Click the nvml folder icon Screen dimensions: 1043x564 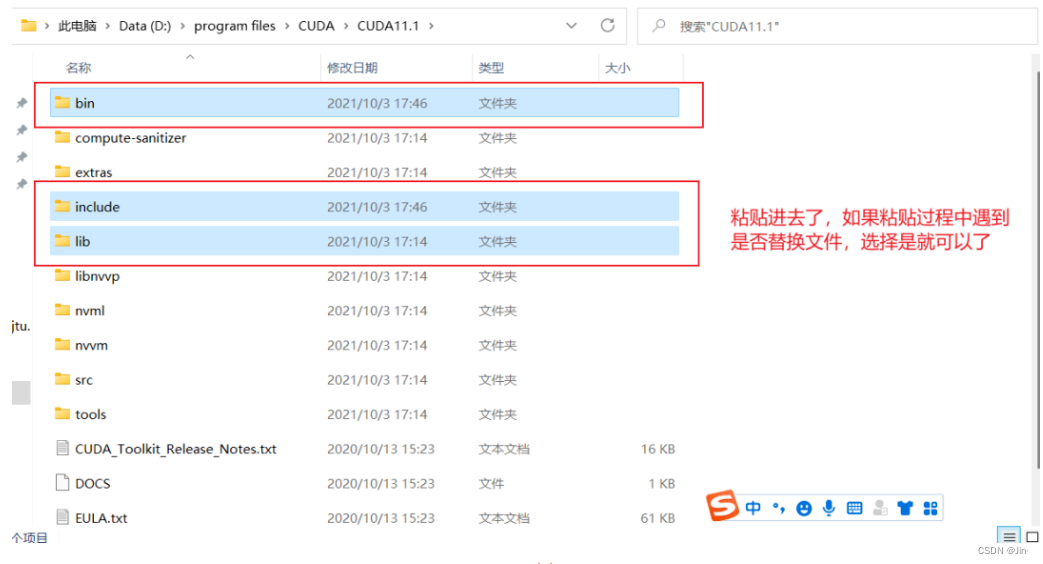pos(63,310)
